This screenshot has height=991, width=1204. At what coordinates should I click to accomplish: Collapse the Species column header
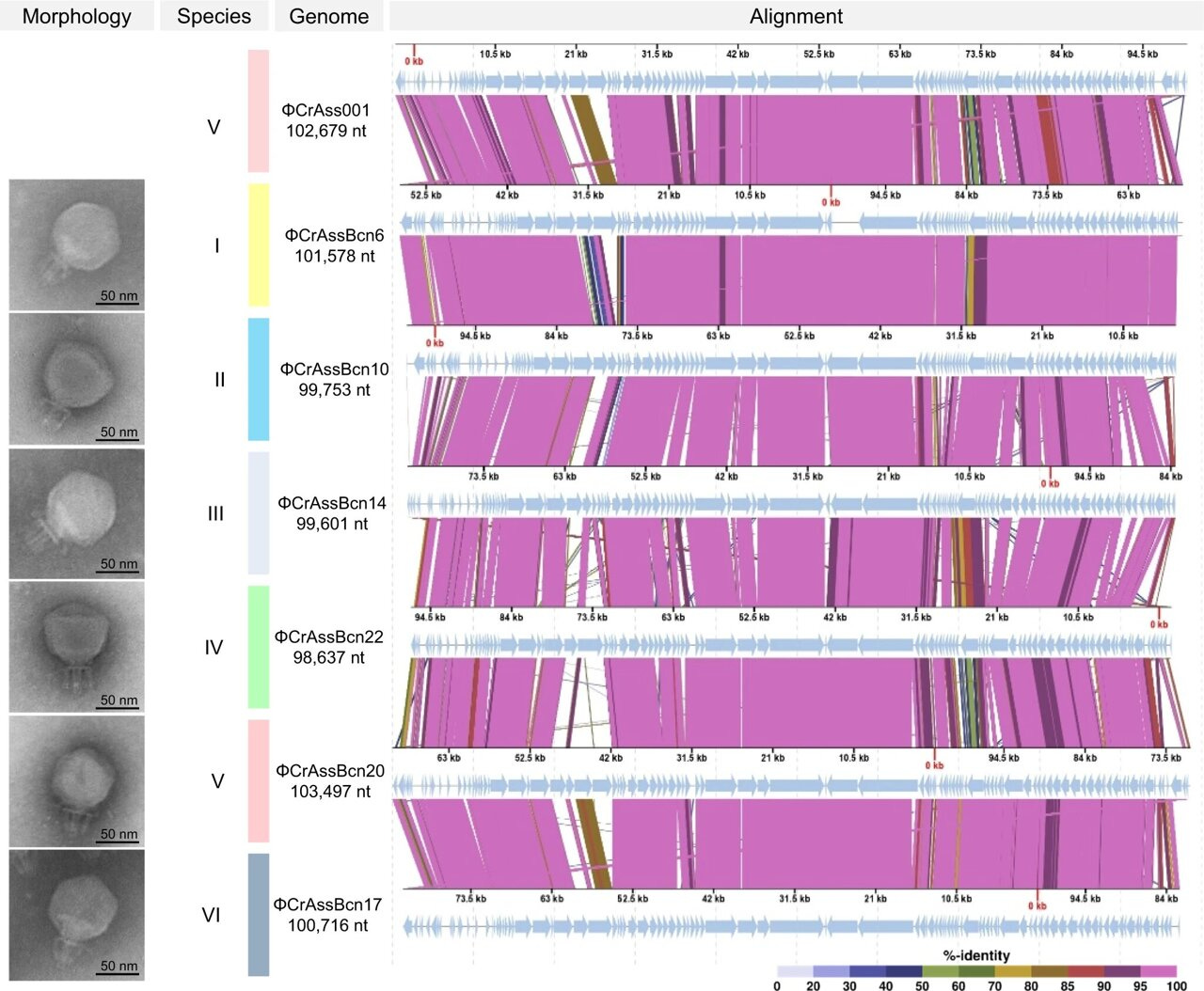pyautogui.click(x=214, y=16)
